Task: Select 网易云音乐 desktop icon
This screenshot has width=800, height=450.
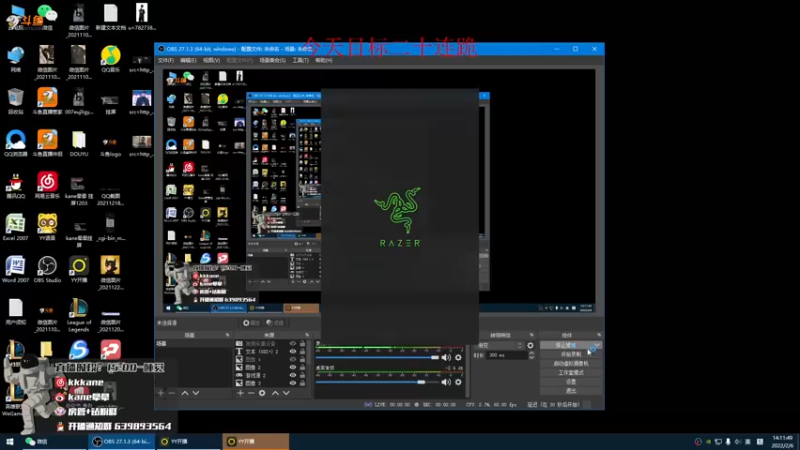Action: [x=47, y=185]
